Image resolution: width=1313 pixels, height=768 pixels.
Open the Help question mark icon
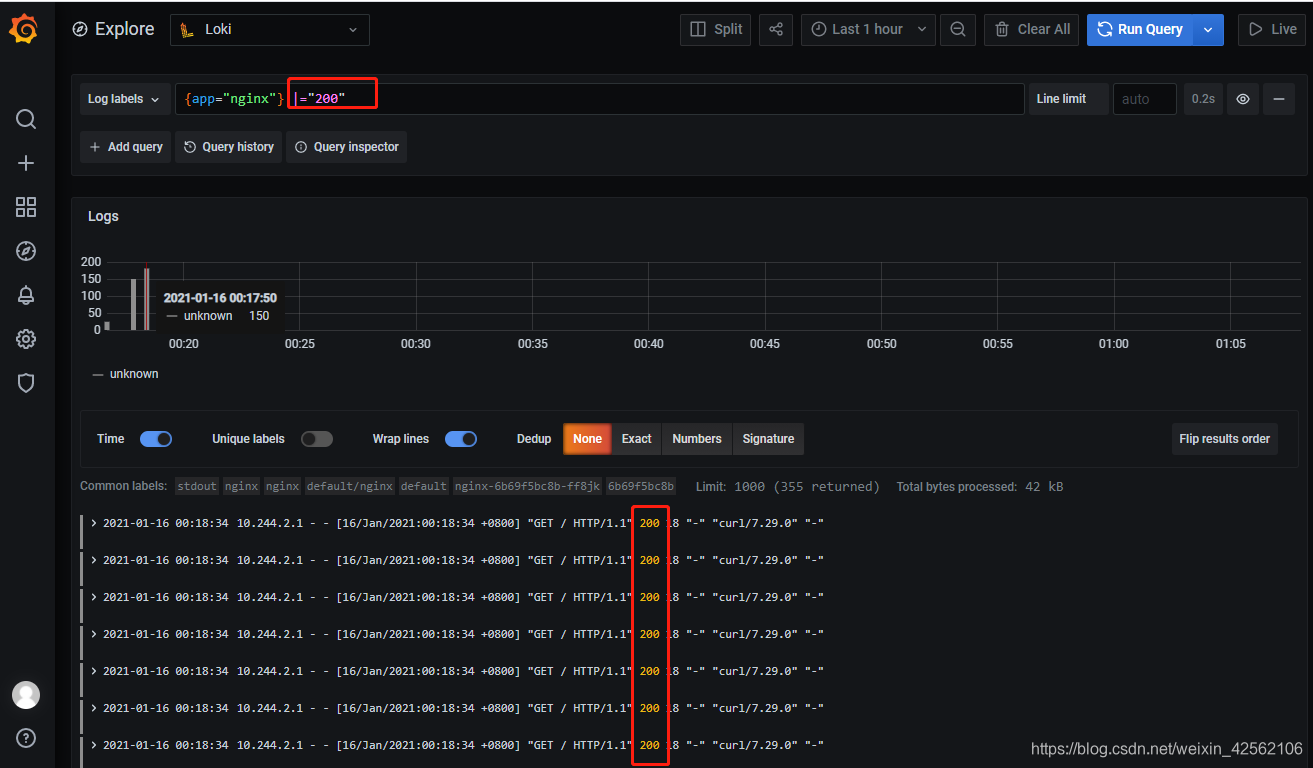26,738
